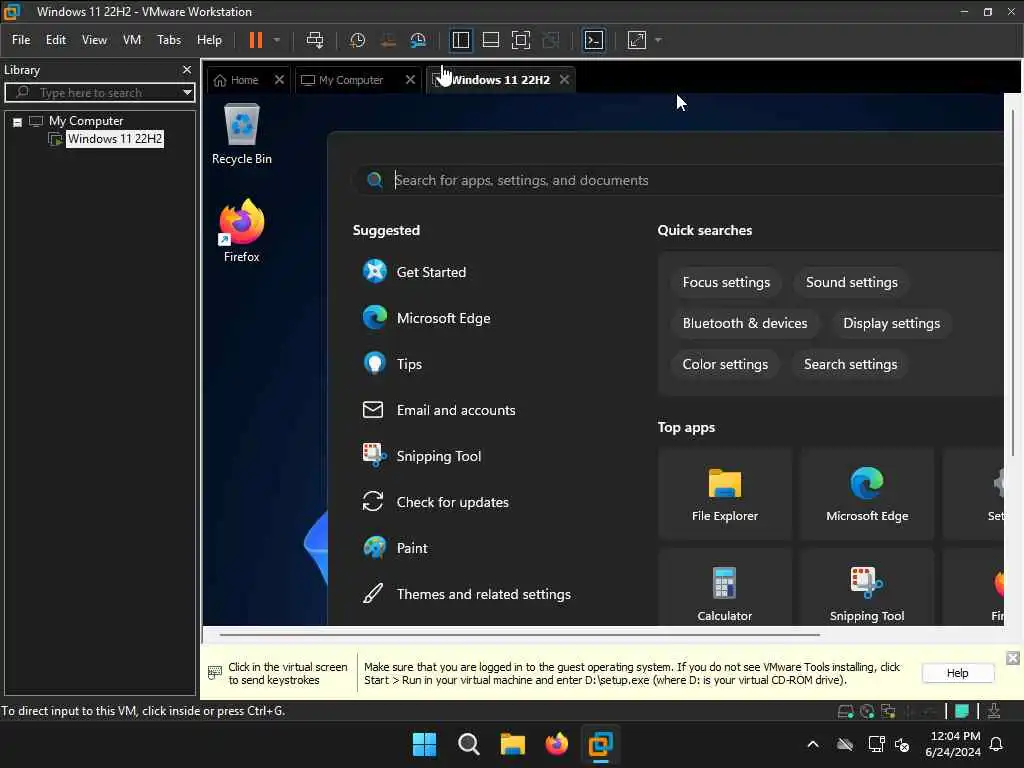1024x768 pixels.
Task: Click the search for apps input field
Action: (x=679, y=180)
